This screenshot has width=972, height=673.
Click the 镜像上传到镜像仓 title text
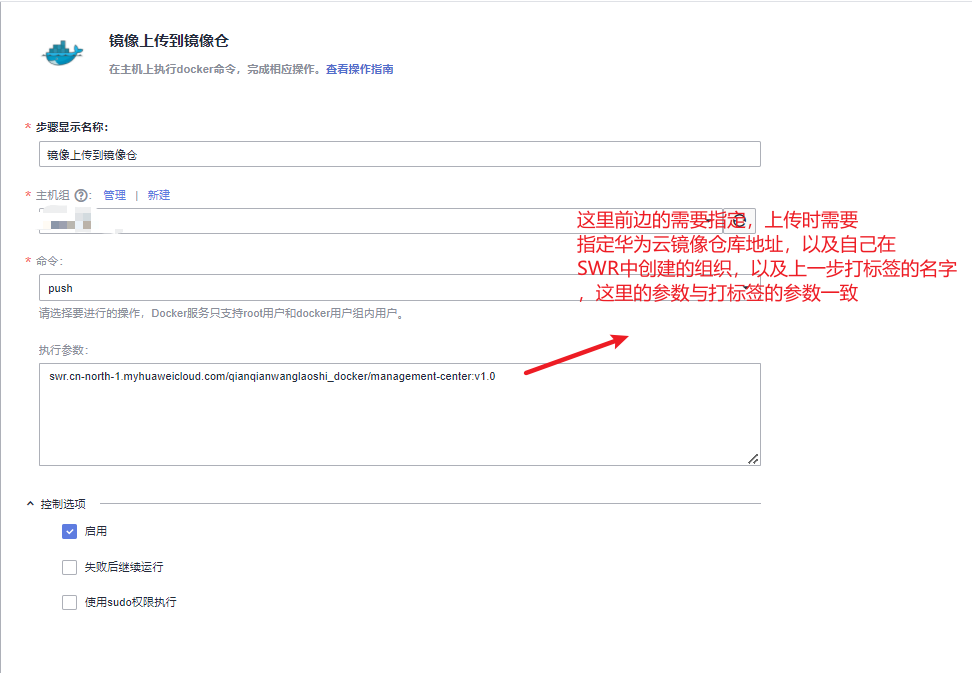(169, 41)
